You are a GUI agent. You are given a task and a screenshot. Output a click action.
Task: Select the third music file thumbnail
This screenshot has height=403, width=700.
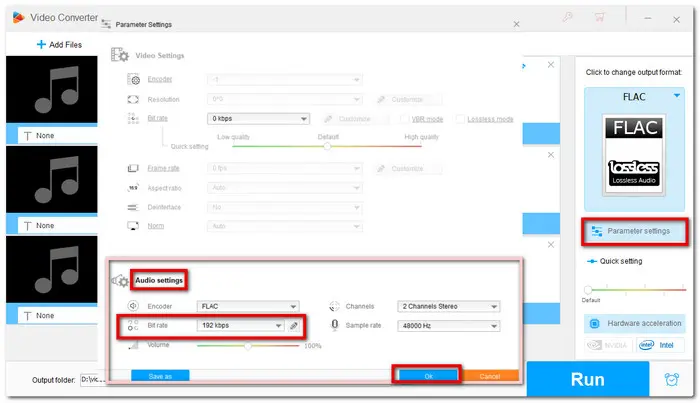coord(52,270)
